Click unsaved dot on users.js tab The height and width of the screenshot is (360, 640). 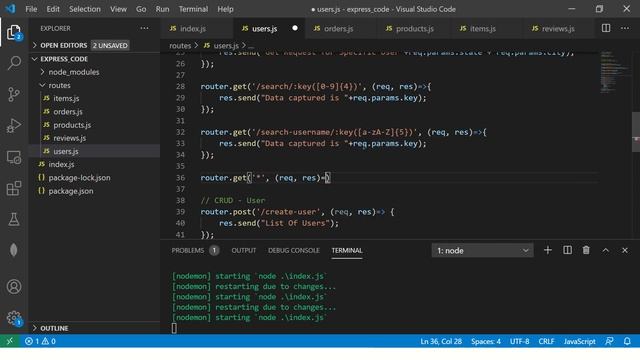coord(295,28)
